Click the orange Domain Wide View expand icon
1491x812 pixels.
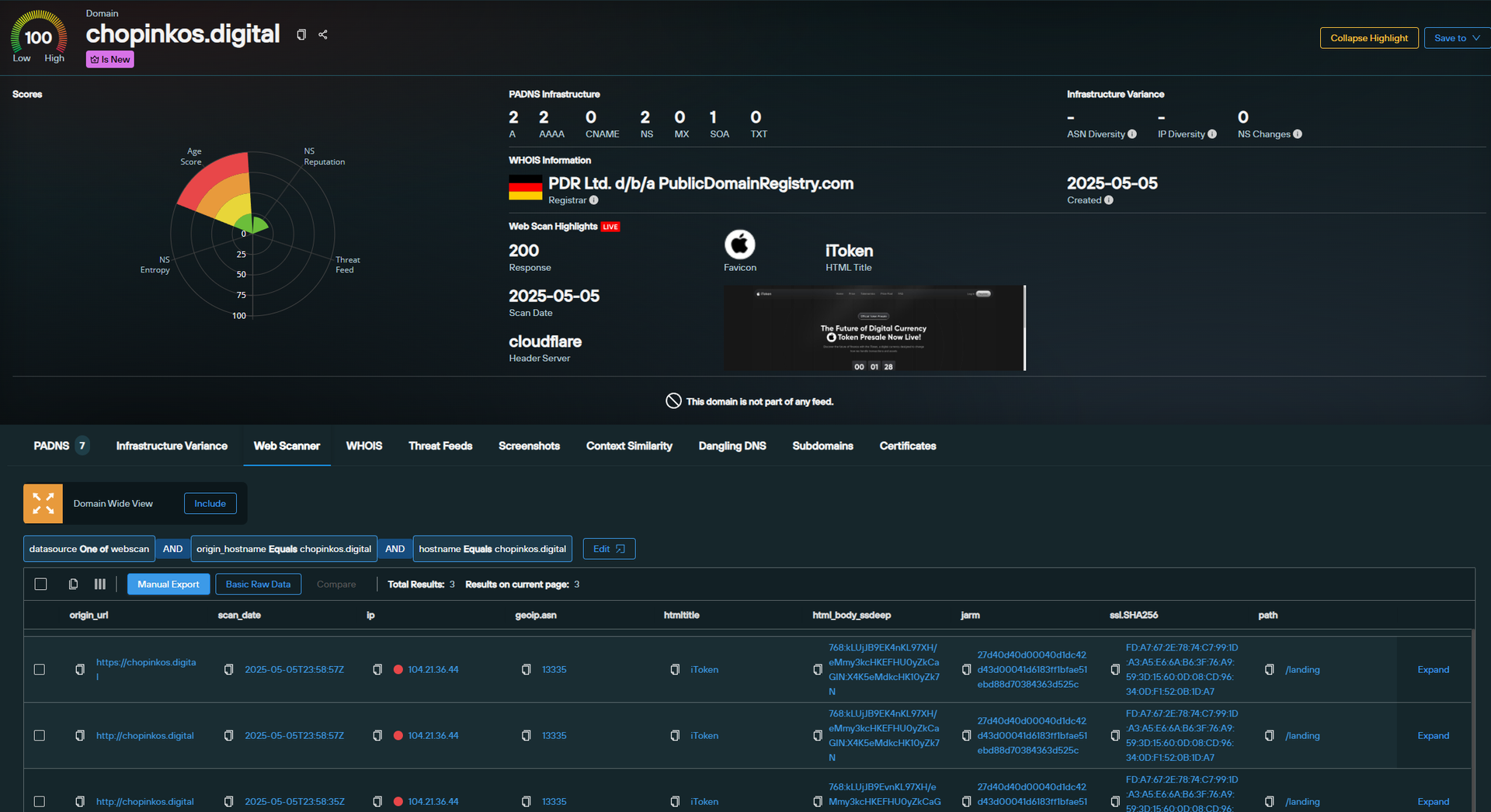43,504
